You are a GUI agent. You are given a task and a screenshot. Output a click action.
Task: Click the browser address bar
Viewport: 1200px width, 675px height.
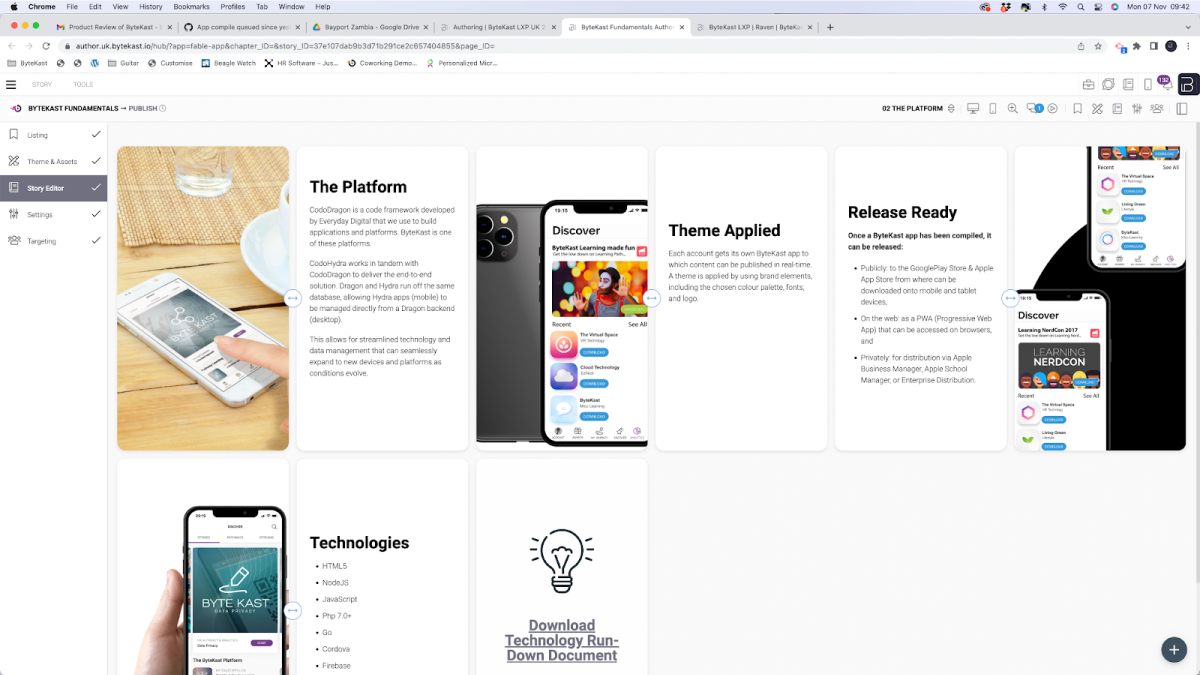(x=570, y=46)
